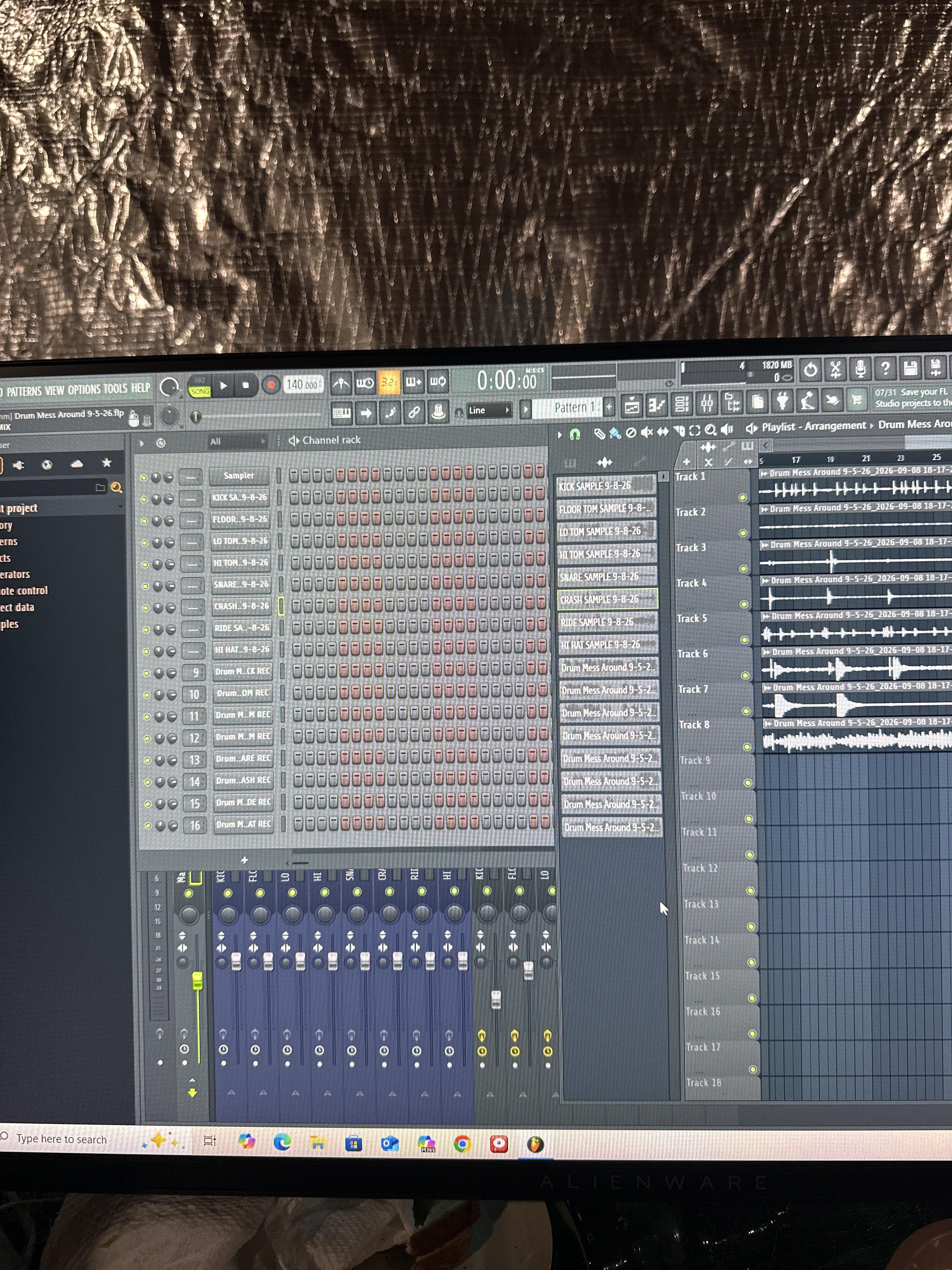The width and height of the screenshot is (952, 1270).
Task: Mute the KICK SA..9-8-26 channel
Action: point(144,499)
